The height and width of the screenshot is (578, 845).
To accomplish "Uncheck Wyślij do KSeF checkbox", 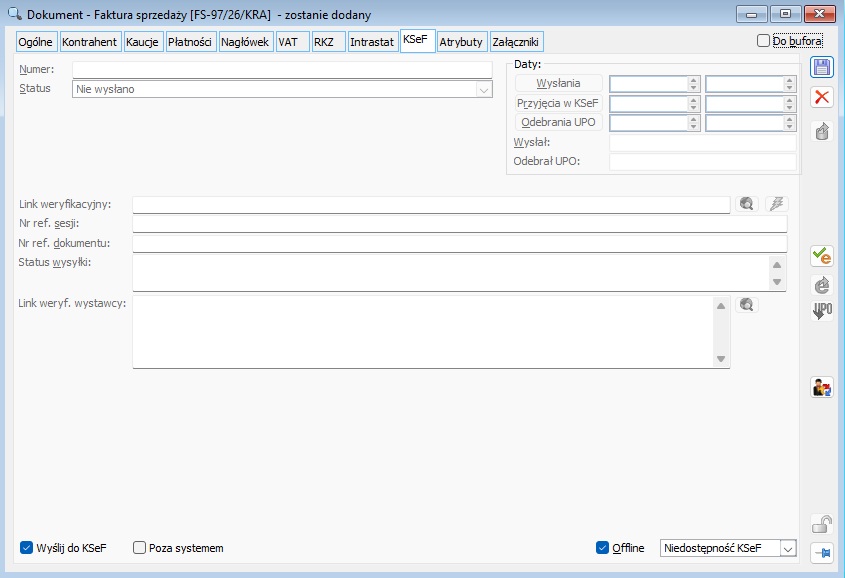I will (26, 548).
